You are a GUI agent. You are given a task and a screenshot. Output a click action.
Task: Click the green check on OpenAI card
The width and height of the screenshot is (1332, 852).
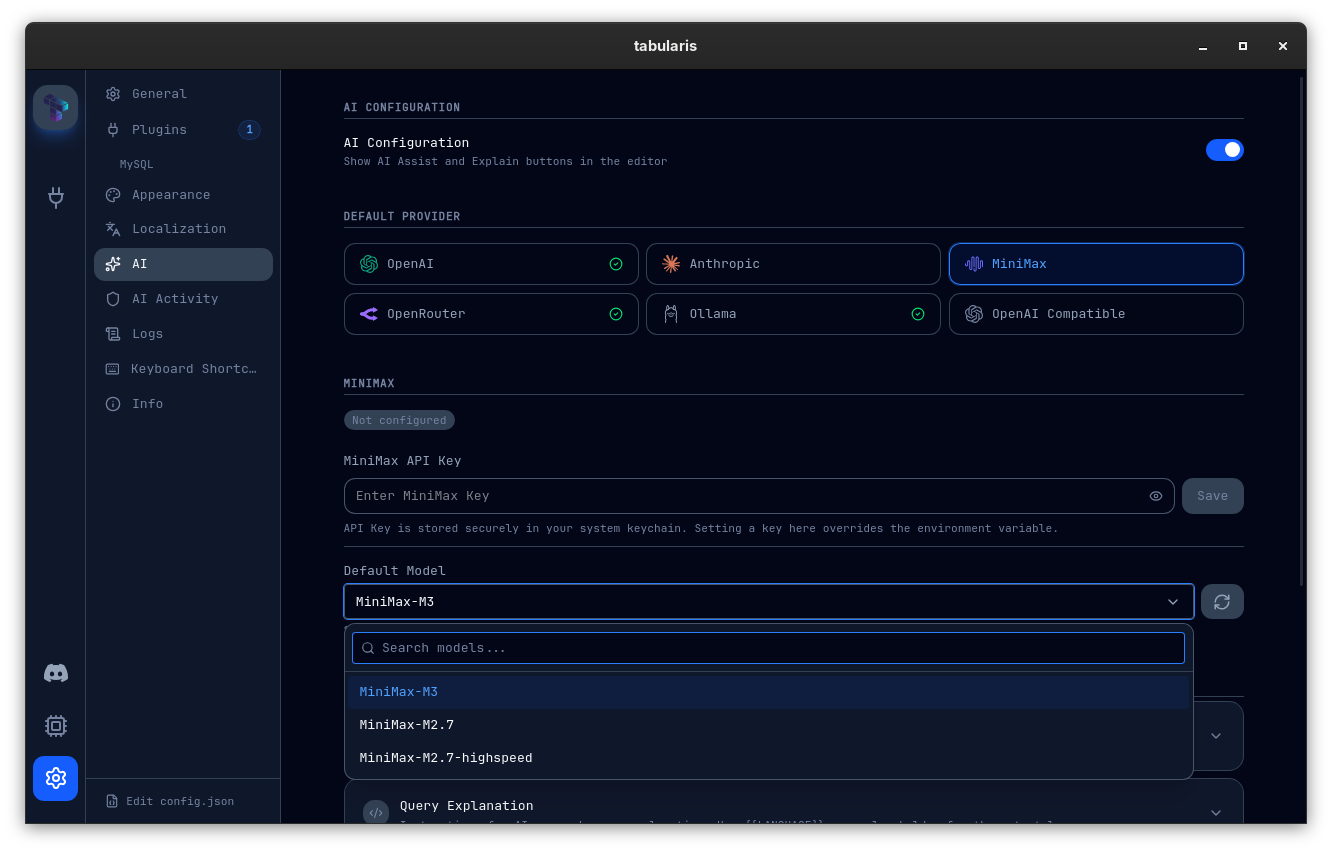point(616,264)
